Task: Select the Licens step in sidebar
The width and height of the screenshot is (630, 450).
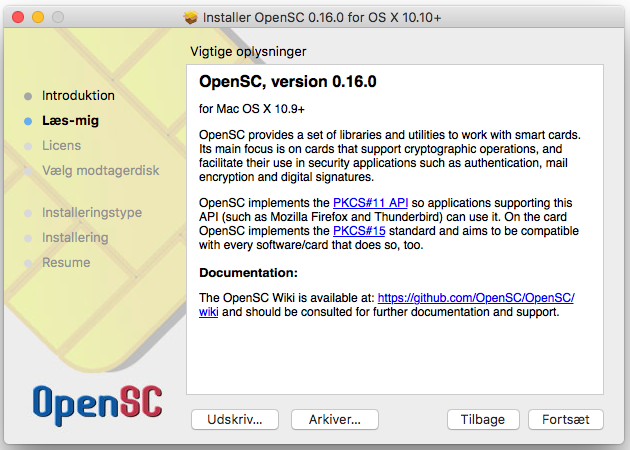Action: [61, 145]
